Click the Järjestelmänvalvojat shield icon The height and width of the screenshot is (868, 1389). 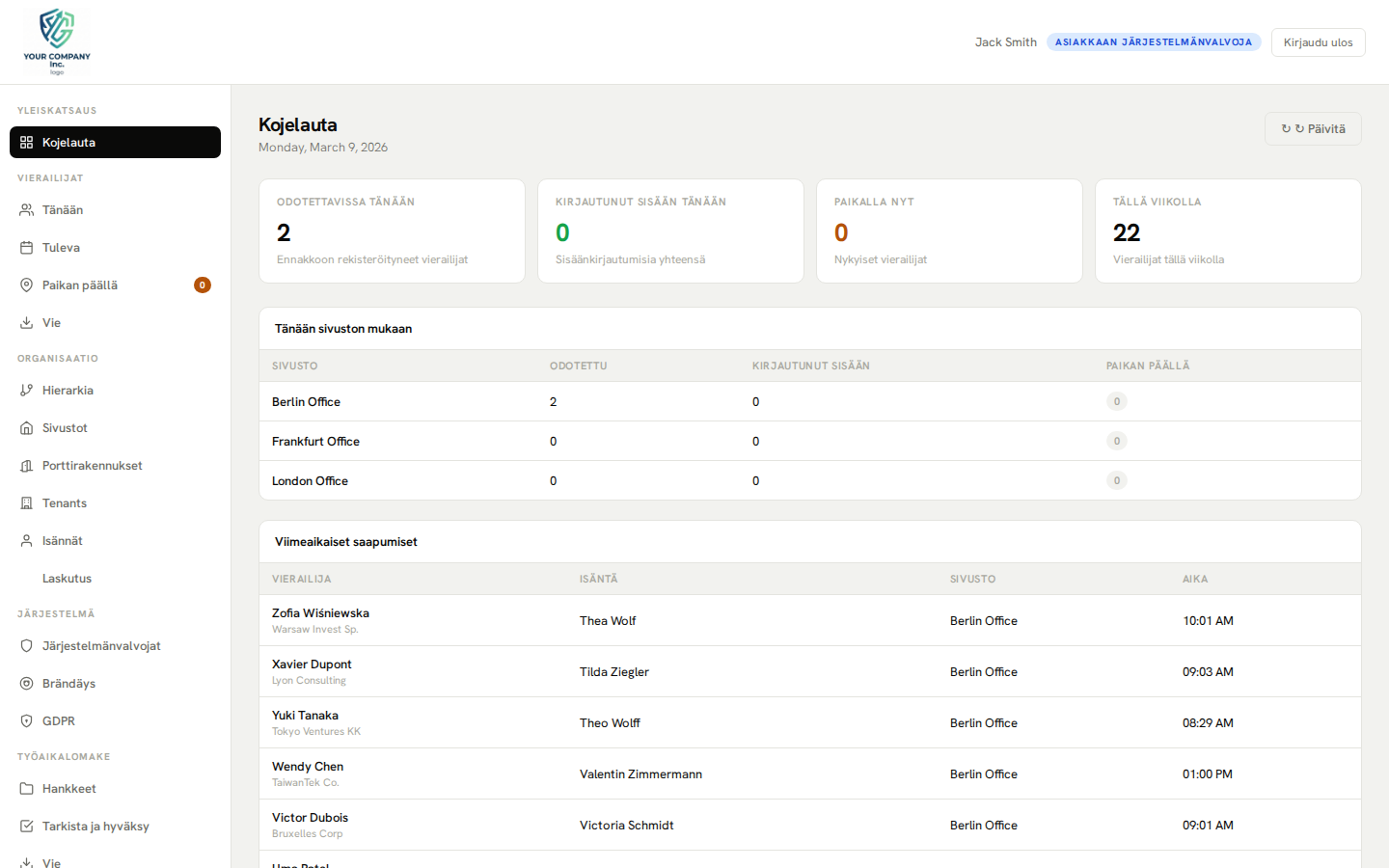[x=26, y=645]
